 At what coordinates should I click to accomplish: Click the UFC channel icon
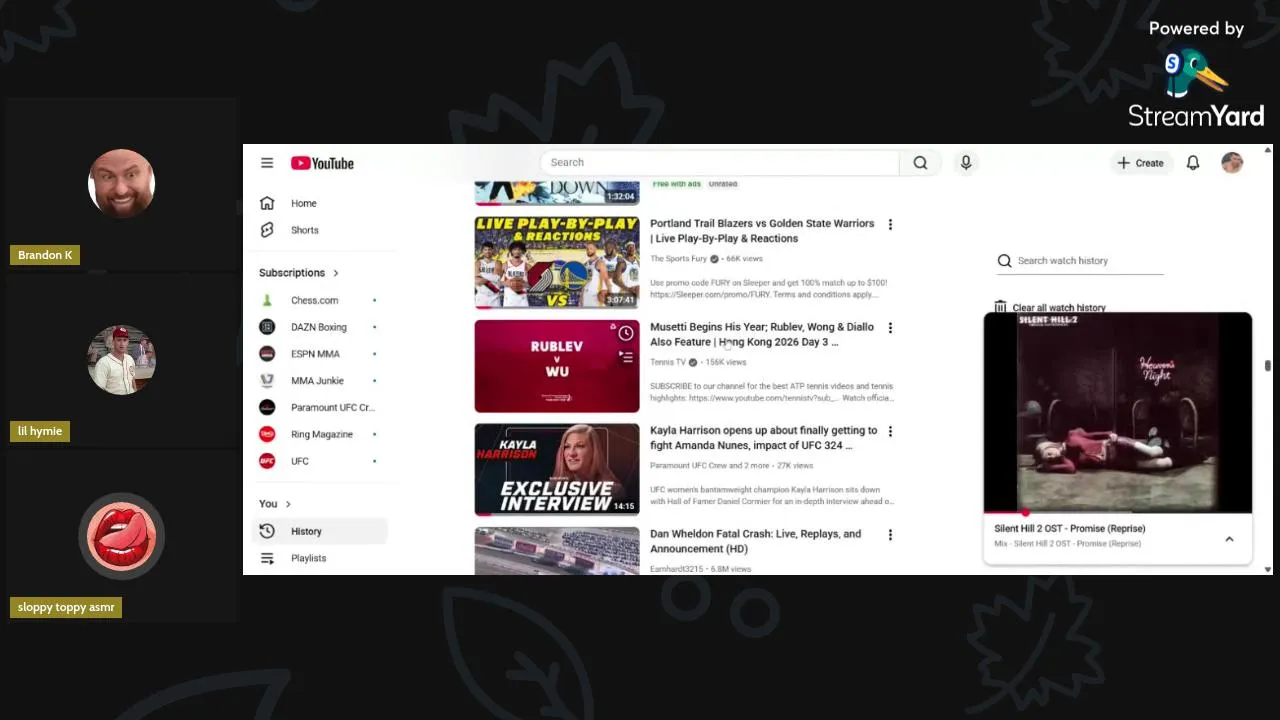pyautogui.click(x=267, y=461)
